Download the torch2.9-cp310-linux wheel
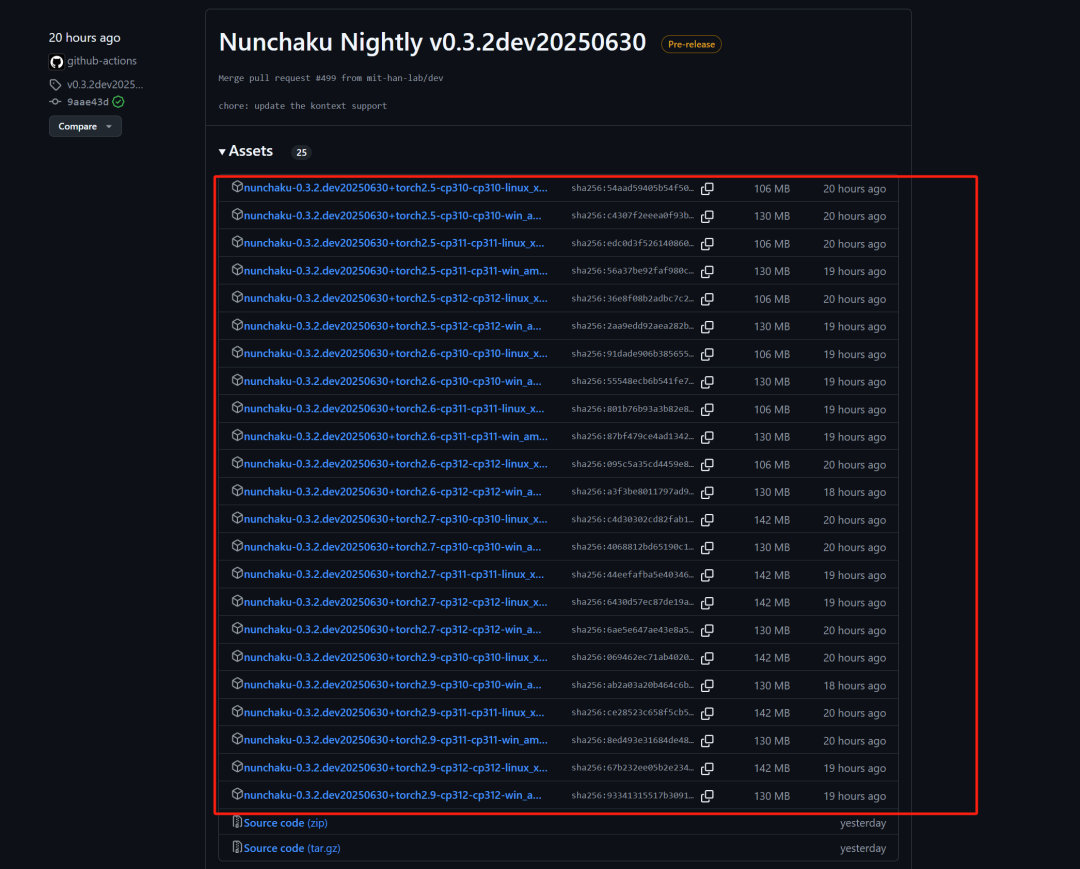 pyautogui.click(x=395, y=657)
